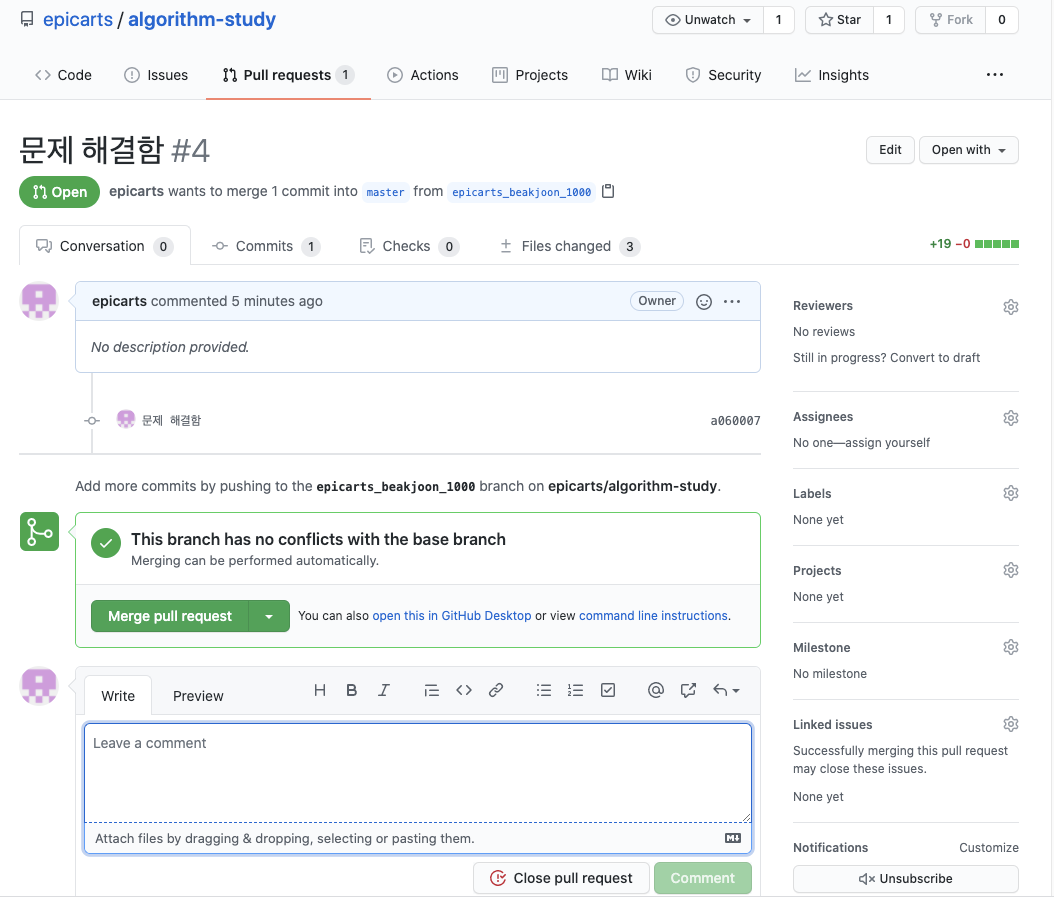
Task: Click Close pull request button
Action: (x=561, y=879)
